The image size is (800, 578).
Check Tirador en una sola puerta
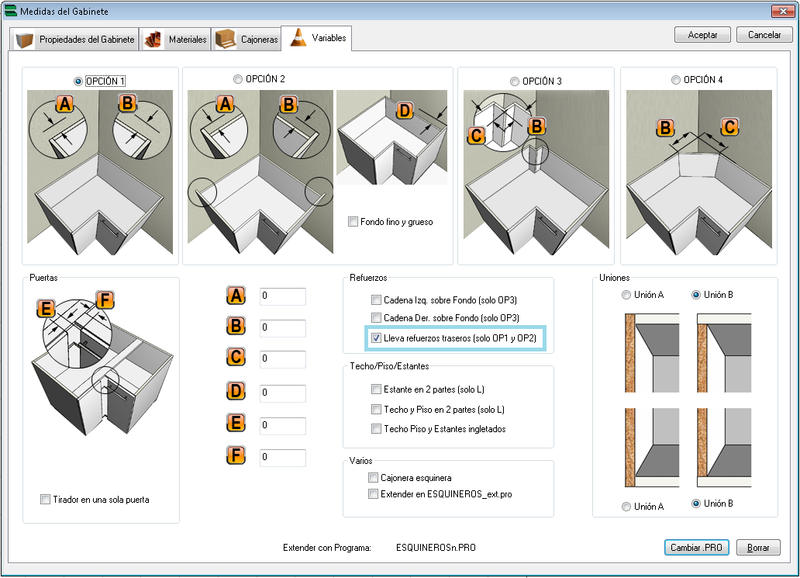pos(45,499)
